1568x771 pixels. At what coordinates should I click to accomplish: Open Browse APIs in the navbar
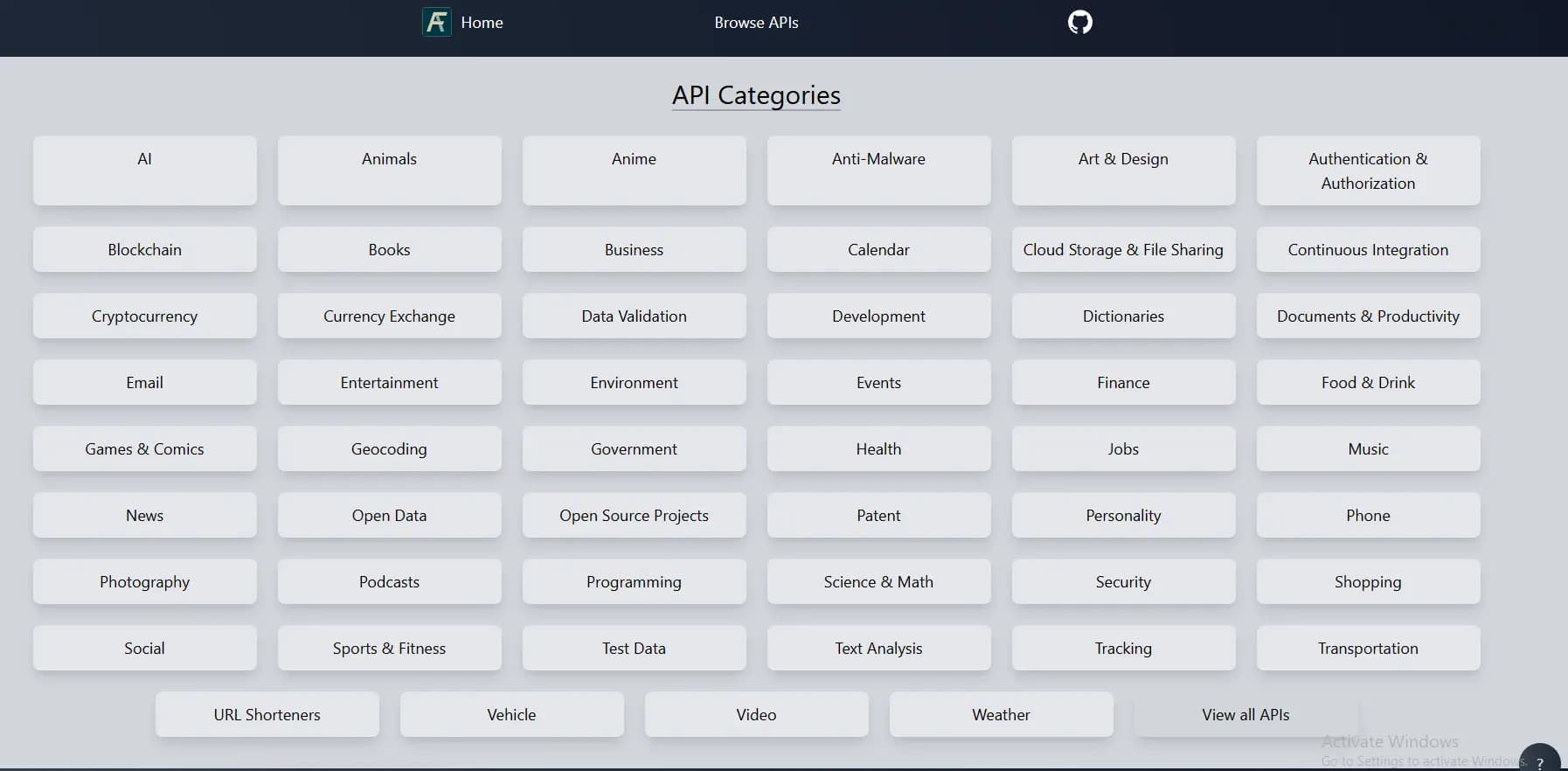(x=756, y=23)
